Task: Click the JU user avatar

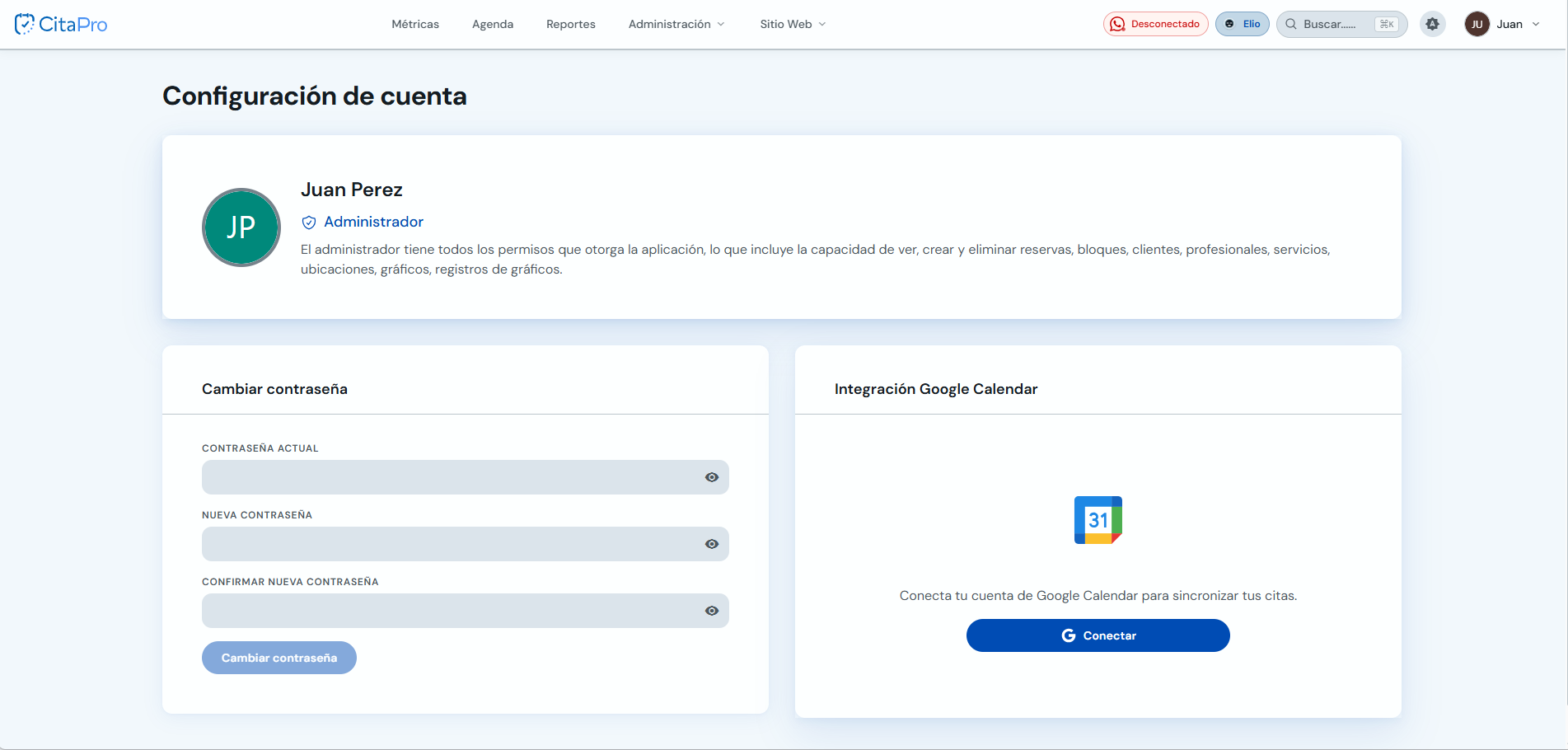Action: click(x=1477, y=24)
